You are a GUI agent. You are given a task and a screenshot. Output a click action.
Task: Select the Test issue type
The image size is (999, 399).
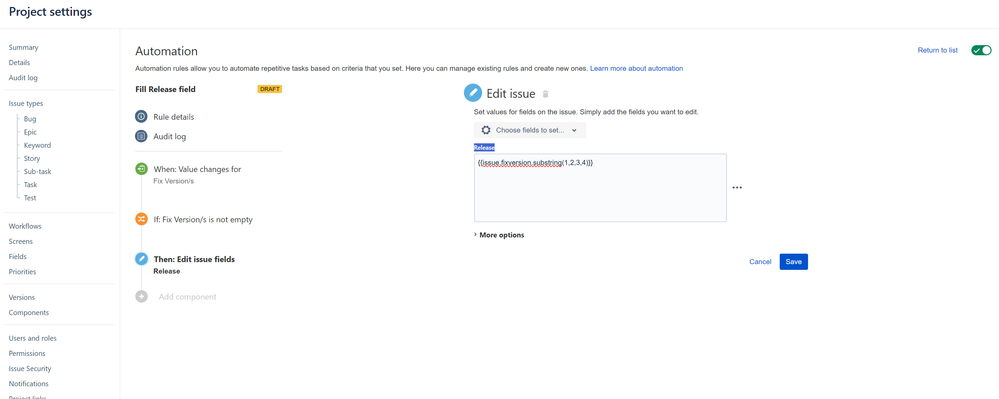(x=30, y=198)
